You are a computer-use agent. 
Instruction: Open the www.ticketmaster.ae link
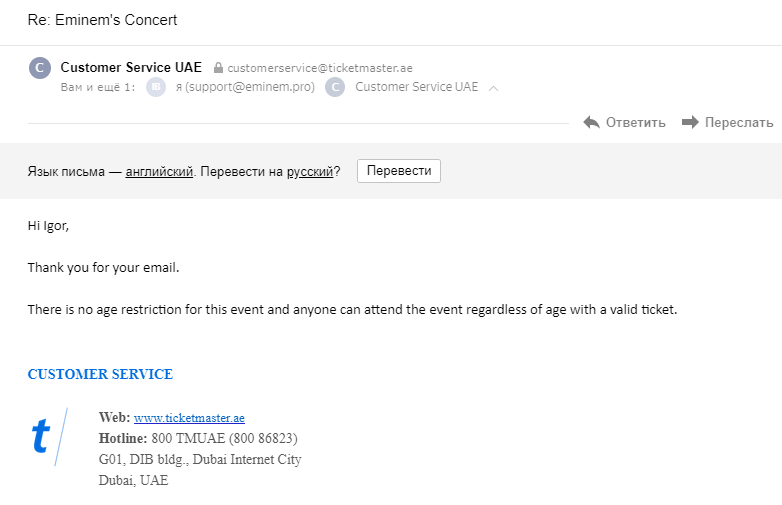[189, 418]
